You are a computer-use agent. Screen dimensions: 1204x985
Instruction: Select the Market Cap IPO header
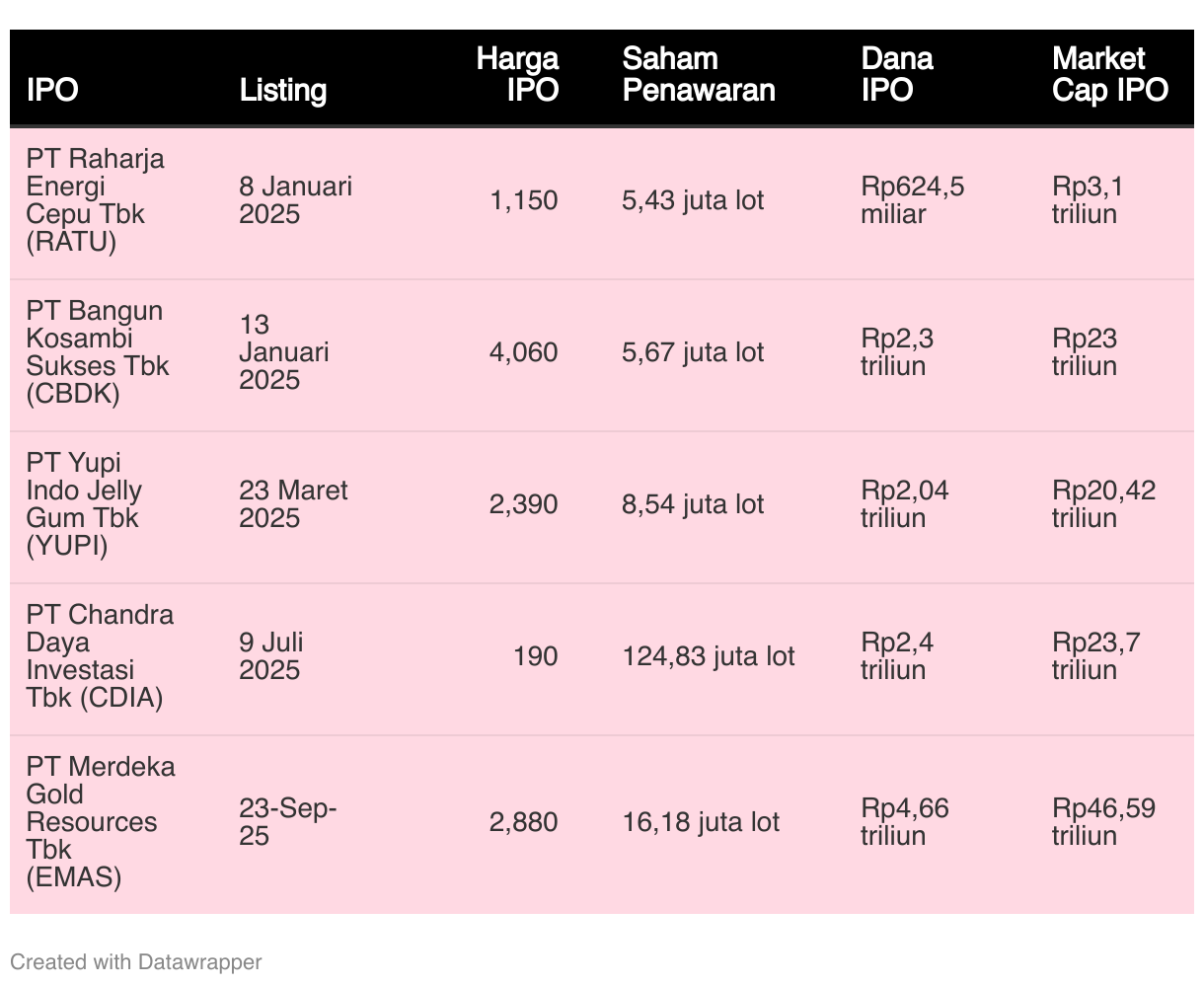pyautogui.click(x=1110, y=74)
